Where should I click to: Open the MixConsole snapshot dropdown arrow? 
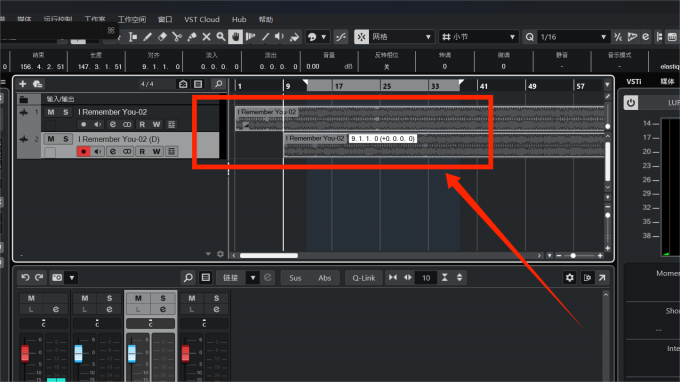tap(72, 278)
